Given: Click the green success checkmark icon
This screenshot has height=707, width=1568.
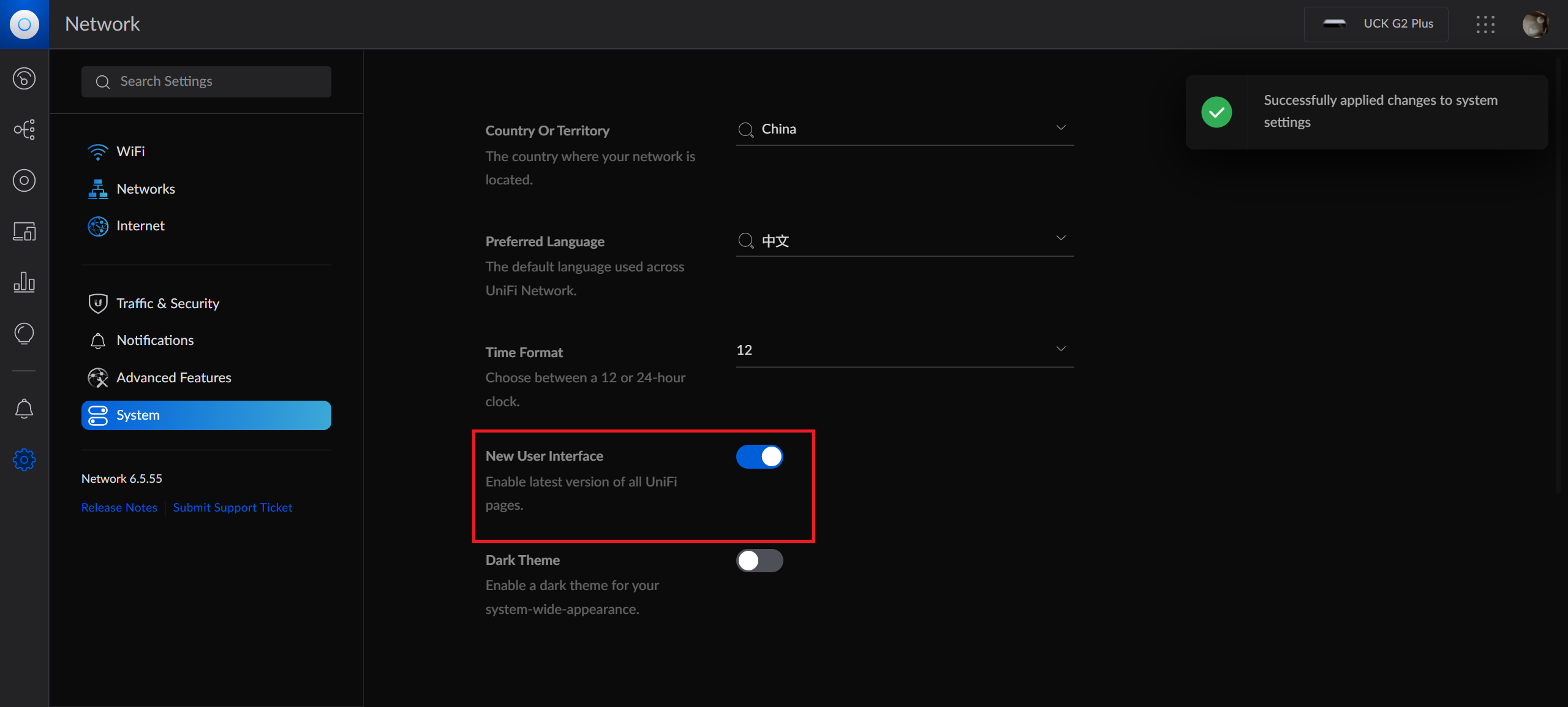Looking at the screenshot, I should pos(1216,112).
